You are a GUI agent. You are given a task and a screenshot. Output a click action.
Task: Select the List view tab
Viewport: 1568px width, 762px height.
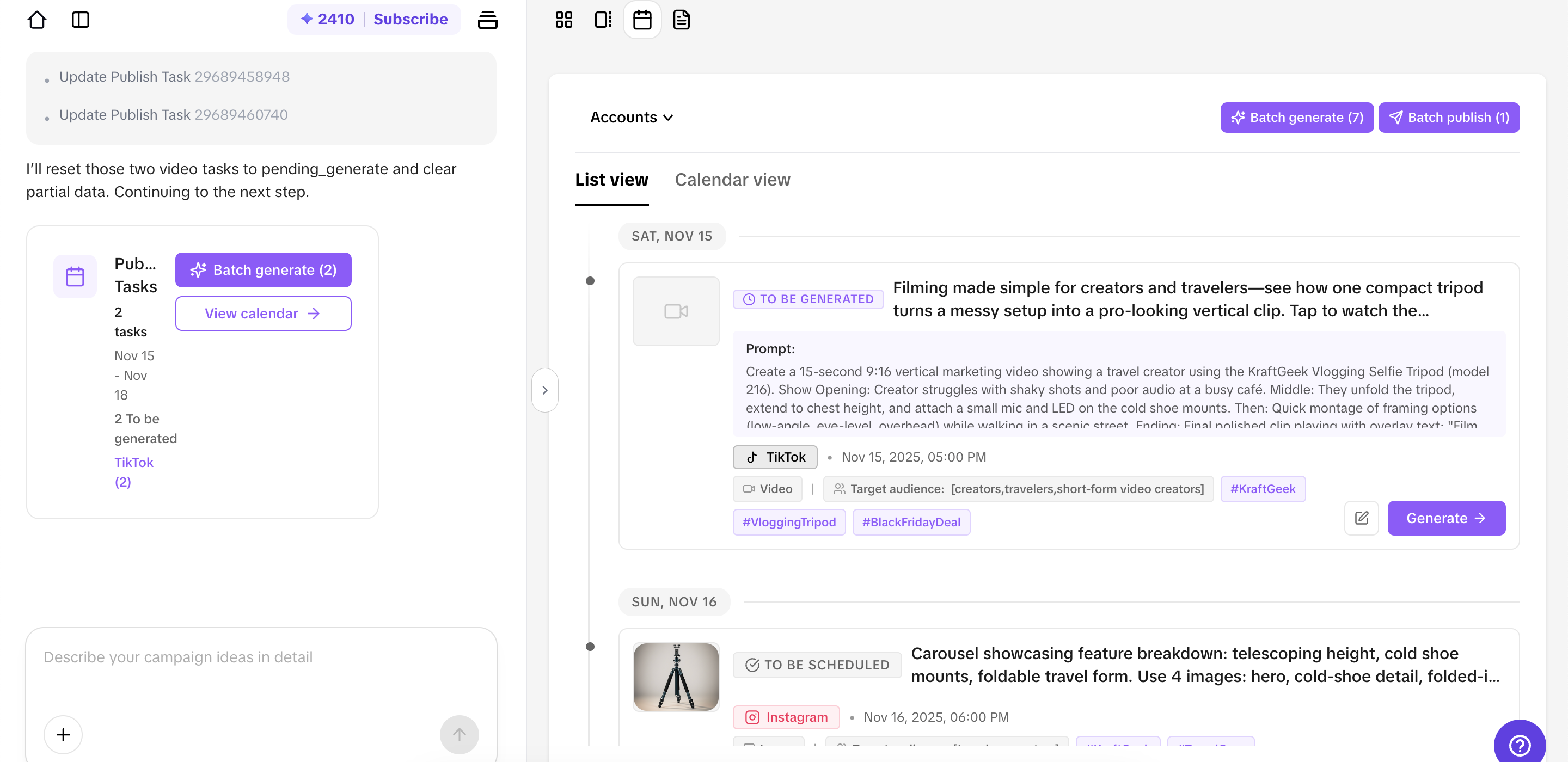tap(611, 180)
